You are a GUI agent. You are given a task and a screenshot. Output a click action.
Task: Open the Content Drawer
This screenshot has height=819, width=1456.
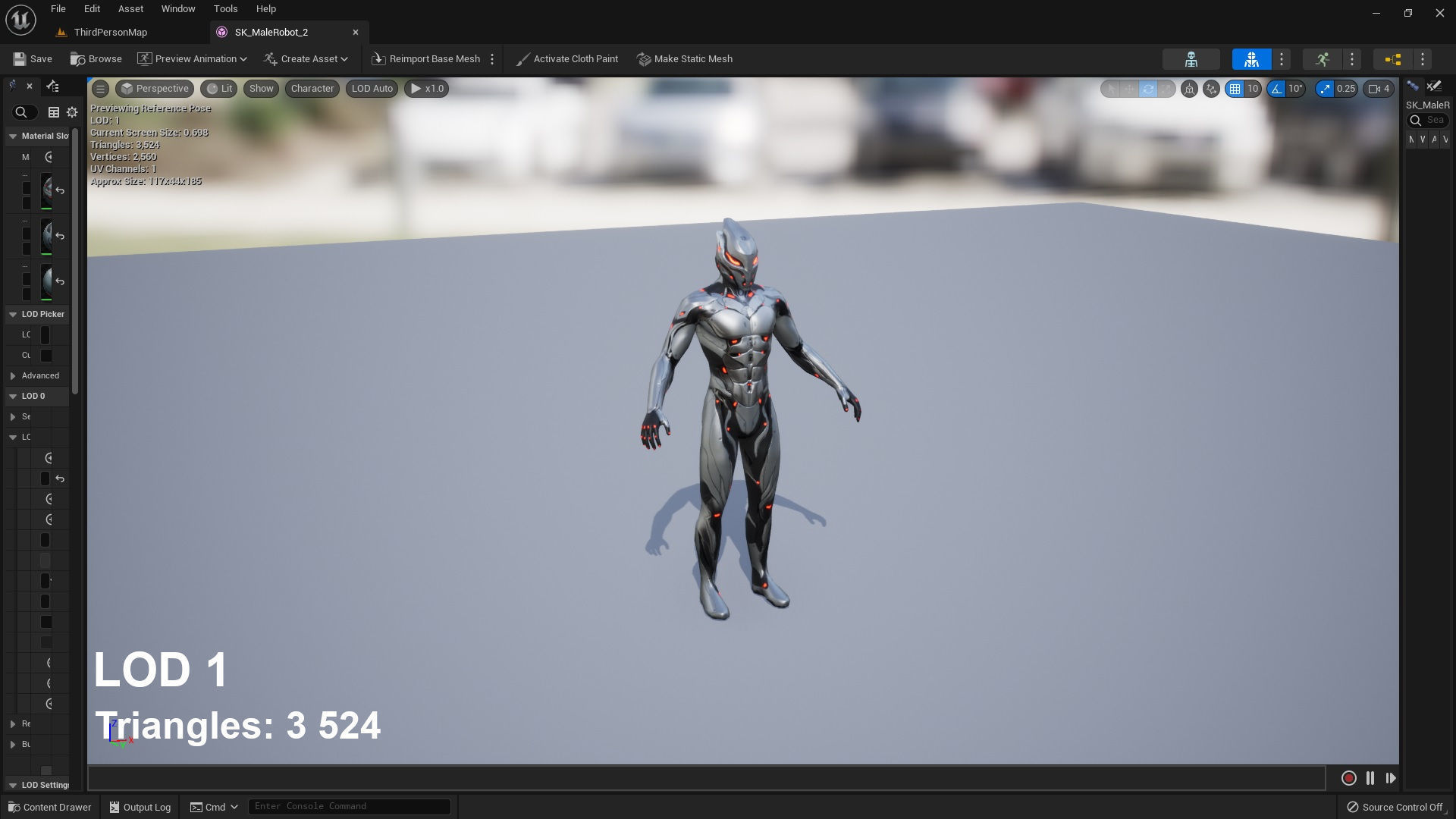point(49,807)
